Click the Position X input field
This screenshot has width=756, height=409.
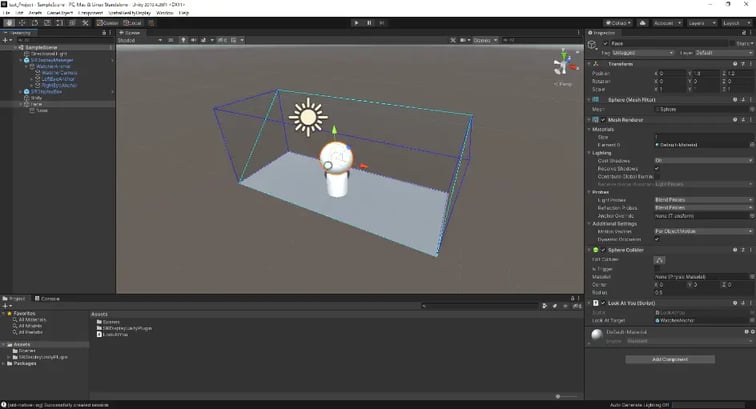[671, 74]
